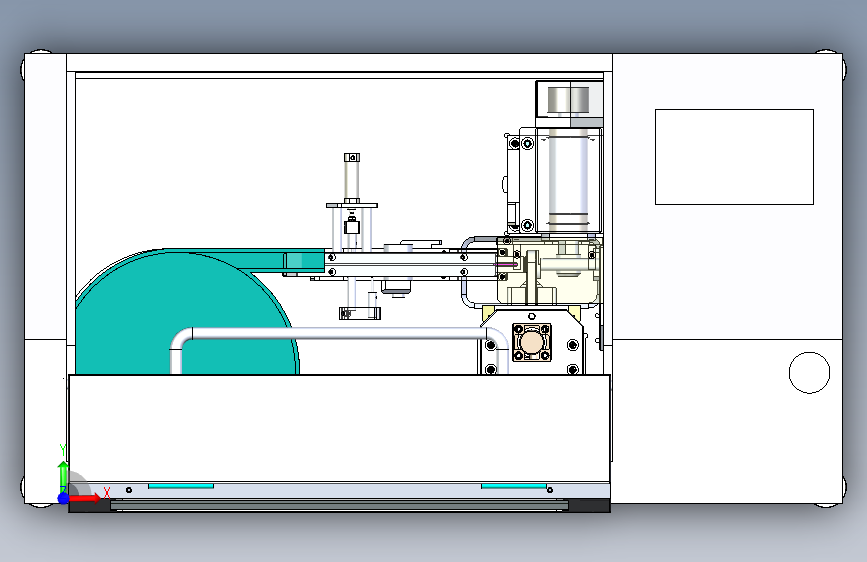Select the square flange with beige shaft
The image size is (867, 562).
pos(531,342)
